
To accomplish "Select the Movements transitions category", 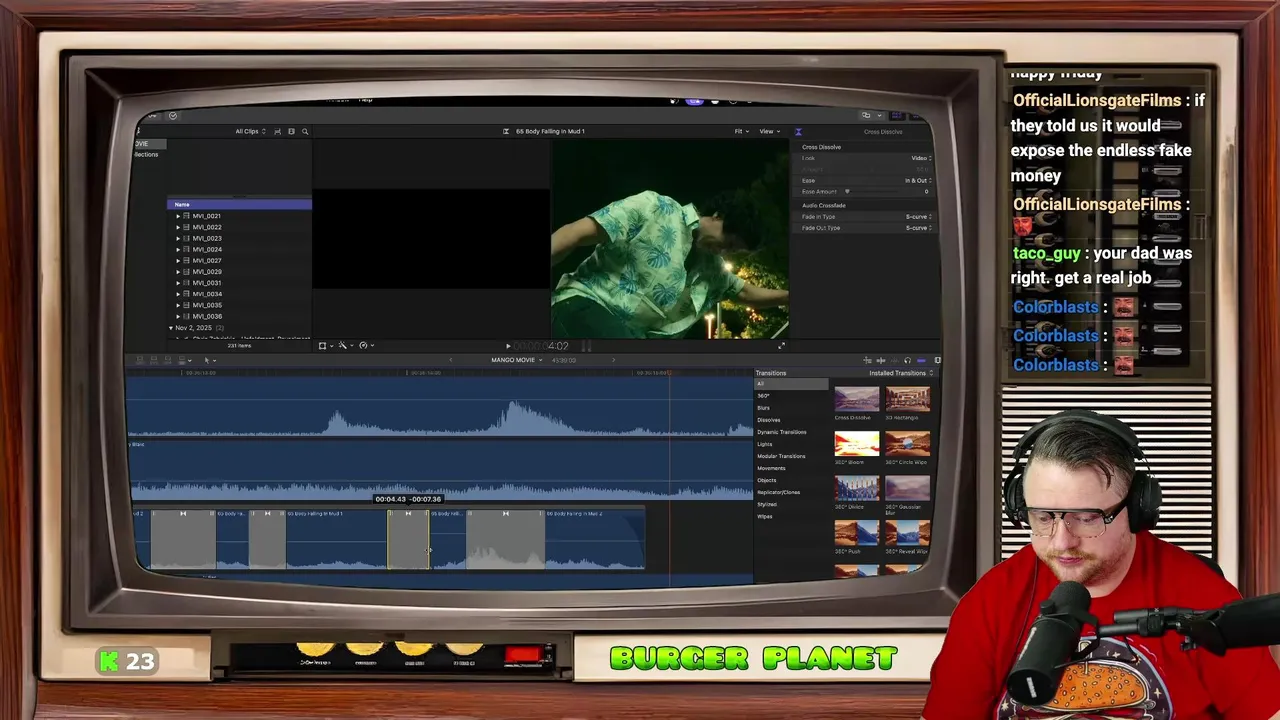I will coord(771,468).
